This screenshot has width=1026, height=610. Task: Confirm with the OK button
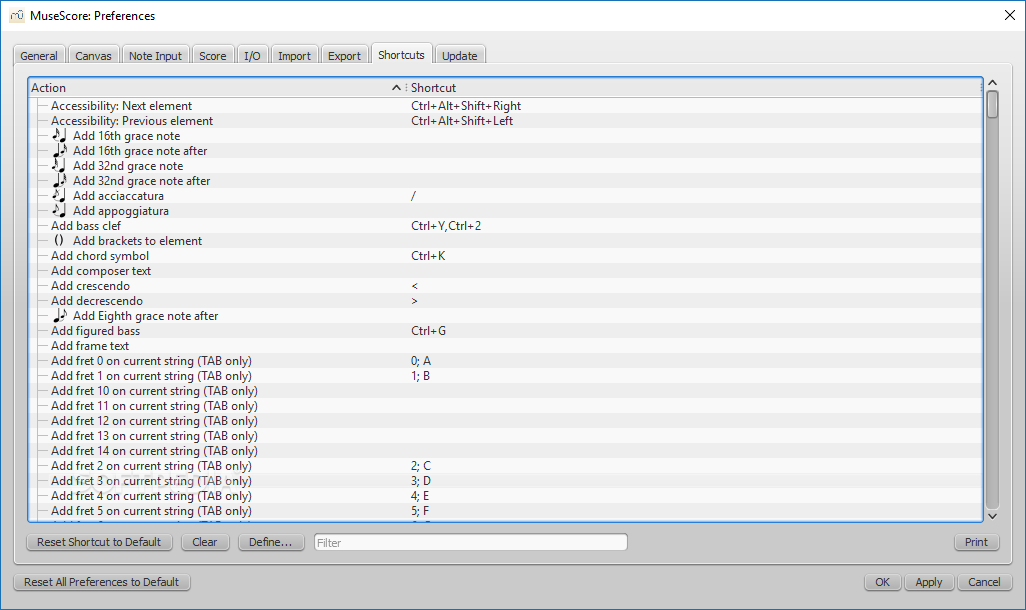tap(882, 582)
